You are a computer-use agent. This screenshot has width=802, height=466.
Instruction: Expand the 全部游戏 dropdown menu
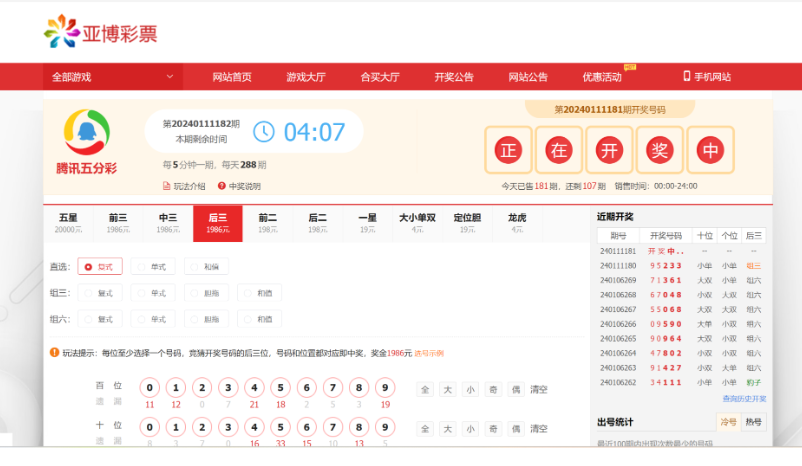[113, 77]
